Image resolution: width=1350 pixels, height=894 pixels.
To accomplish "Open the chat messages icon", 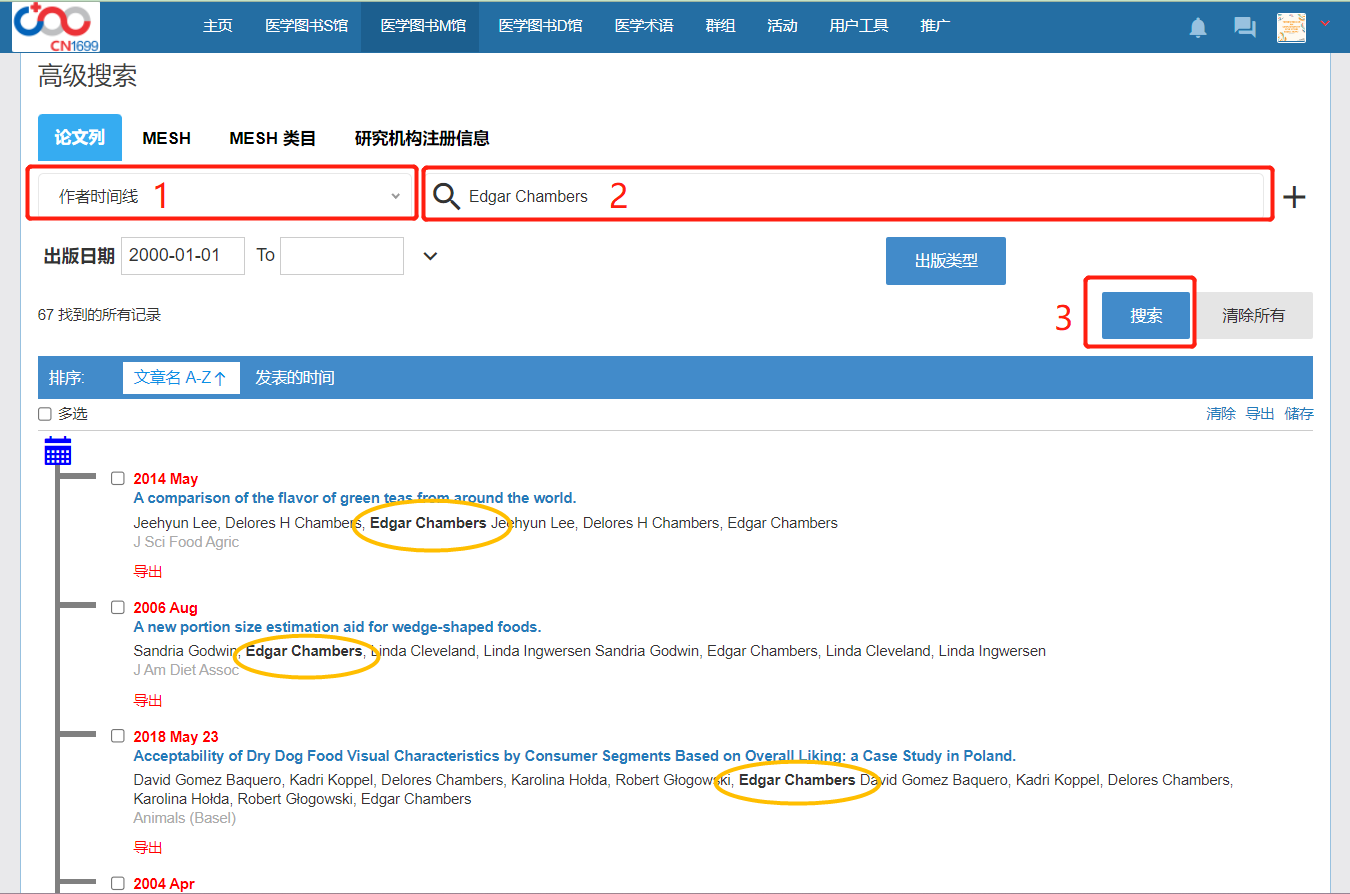I will [1245, 28].
